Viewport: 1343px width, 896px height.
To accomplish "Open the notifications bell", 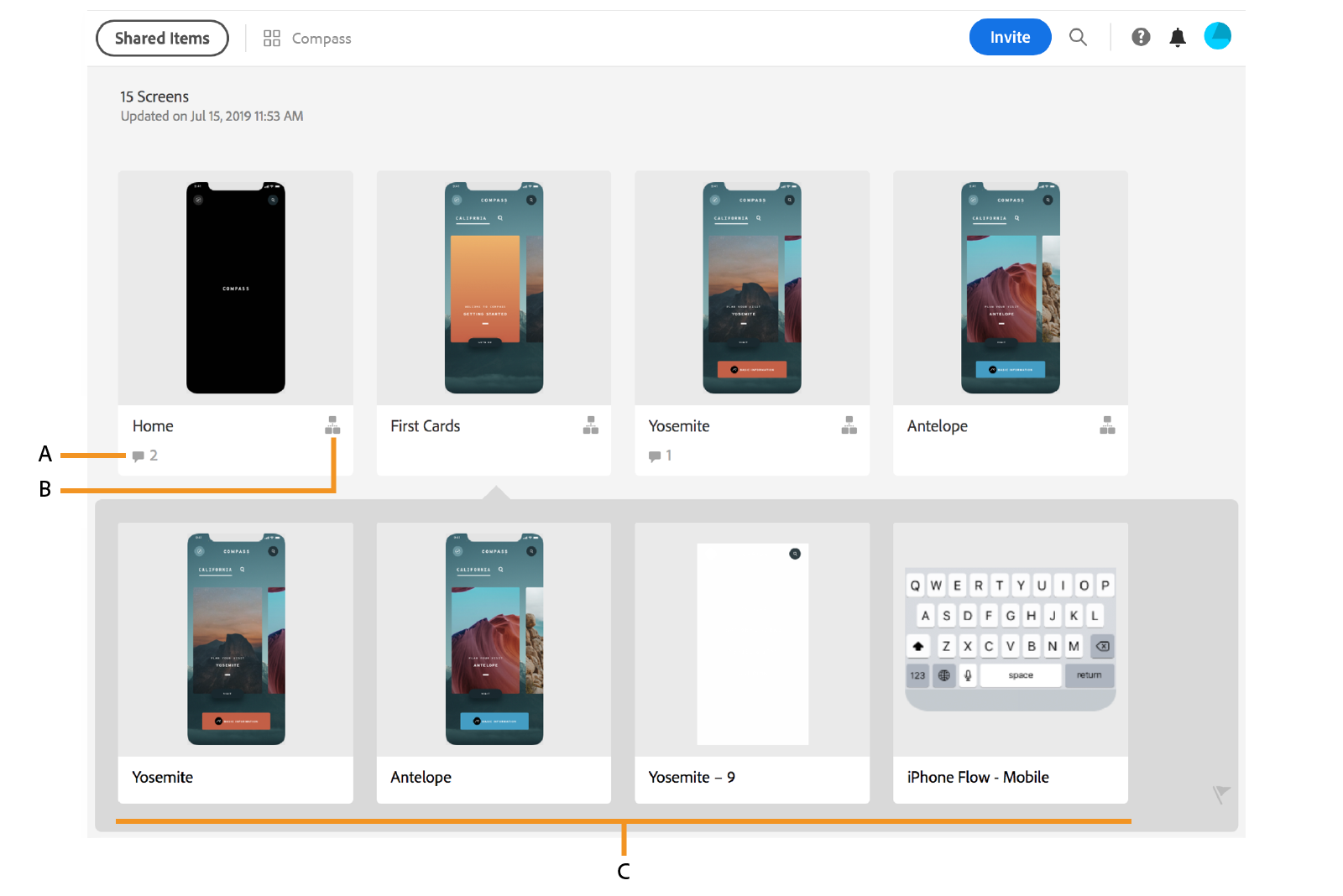I will 1178,37.
